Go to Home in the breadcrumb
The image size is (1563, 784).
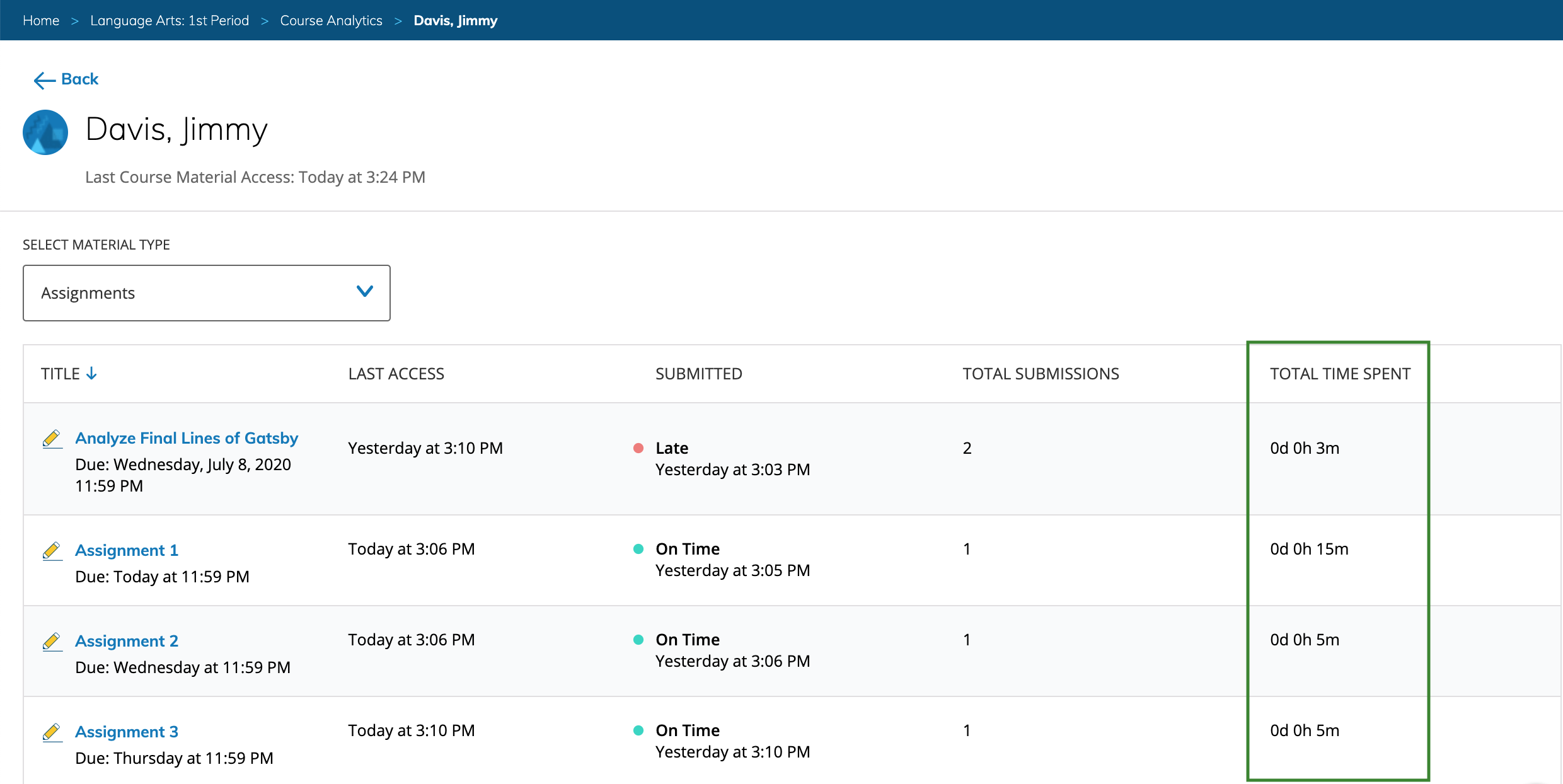point(41,21)
